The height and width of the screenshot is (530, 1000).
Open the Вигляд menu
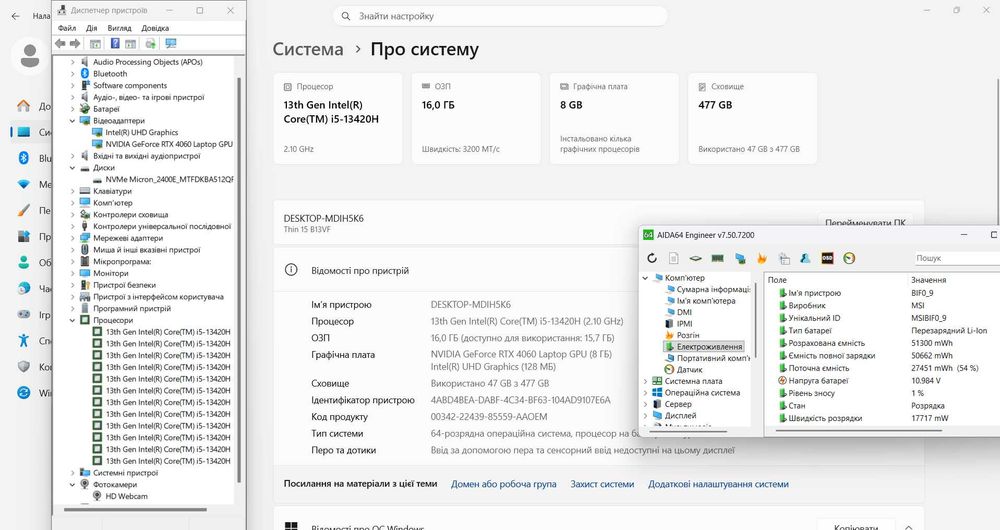pos(119,28)
